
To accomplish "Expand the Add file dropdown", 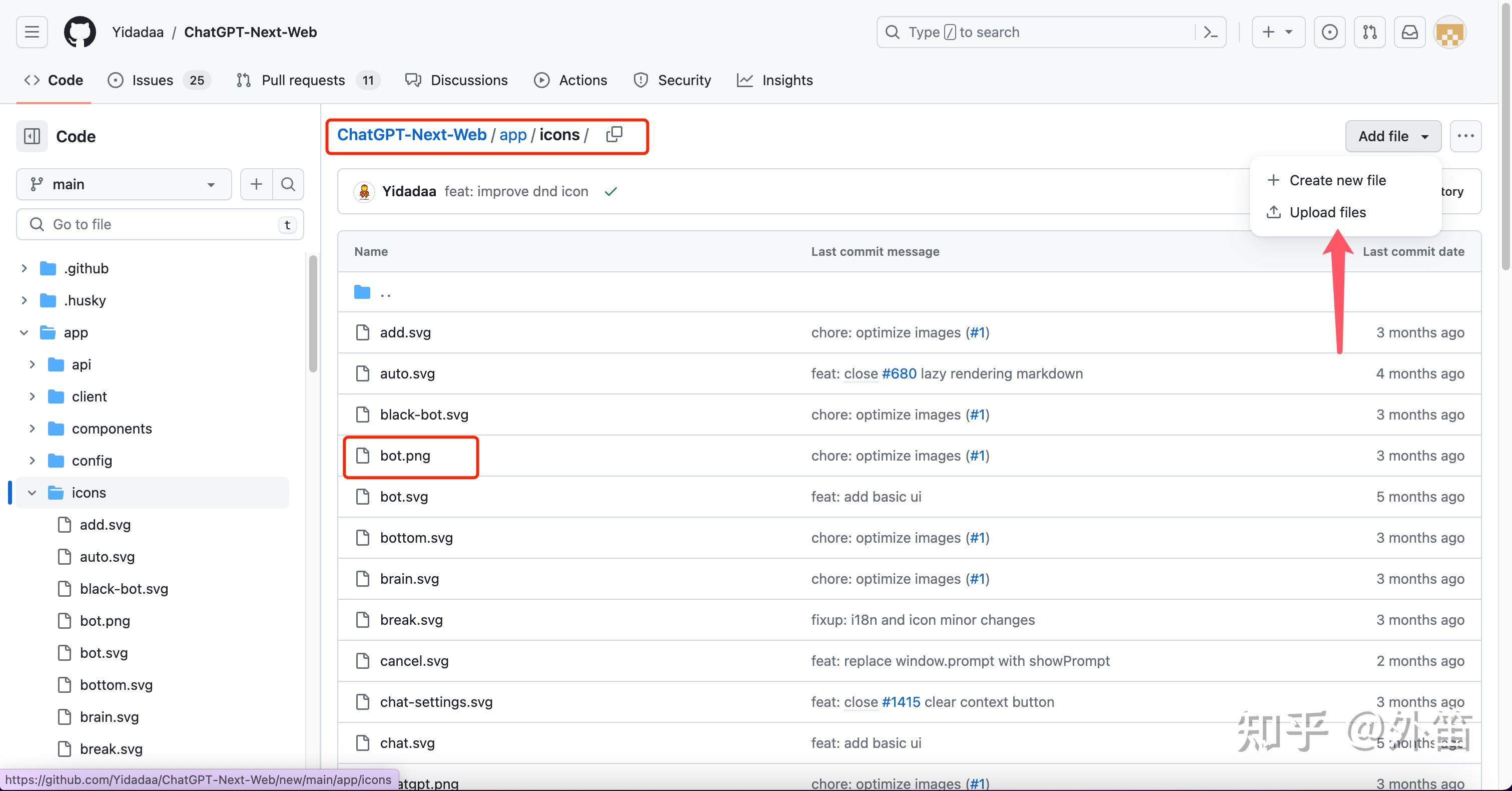I will [x=1392, y=136].
